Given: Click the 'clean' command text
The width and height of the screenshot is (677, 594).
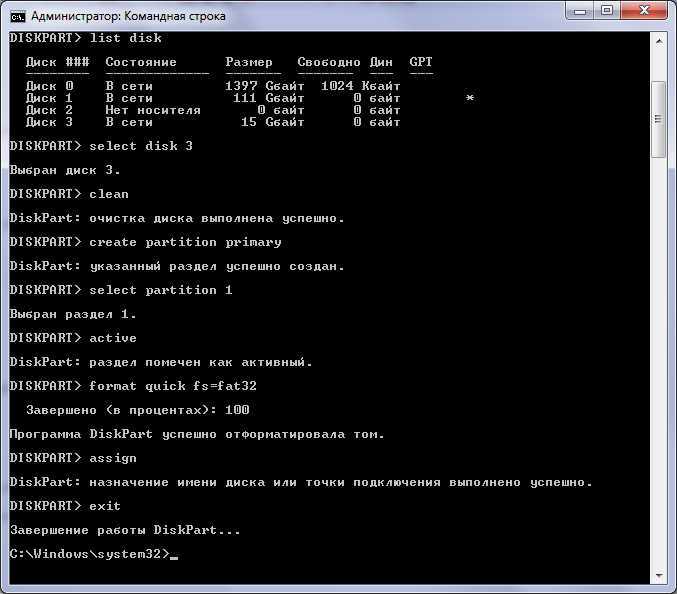Looking at the screenshot, I should (x=109, y=194).
